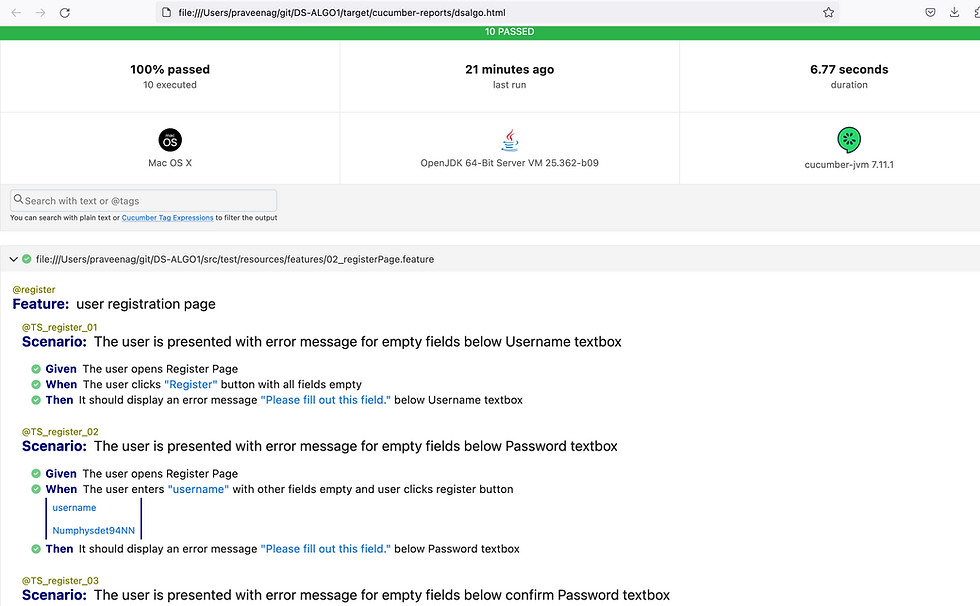
Task: Click the green 10 PASSED status bar
Action: tap(490, 32)
